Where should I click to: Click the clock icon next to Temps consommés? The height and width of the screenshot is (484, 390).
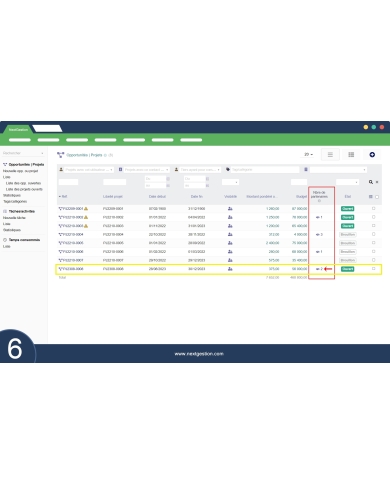tap(5, 240)
